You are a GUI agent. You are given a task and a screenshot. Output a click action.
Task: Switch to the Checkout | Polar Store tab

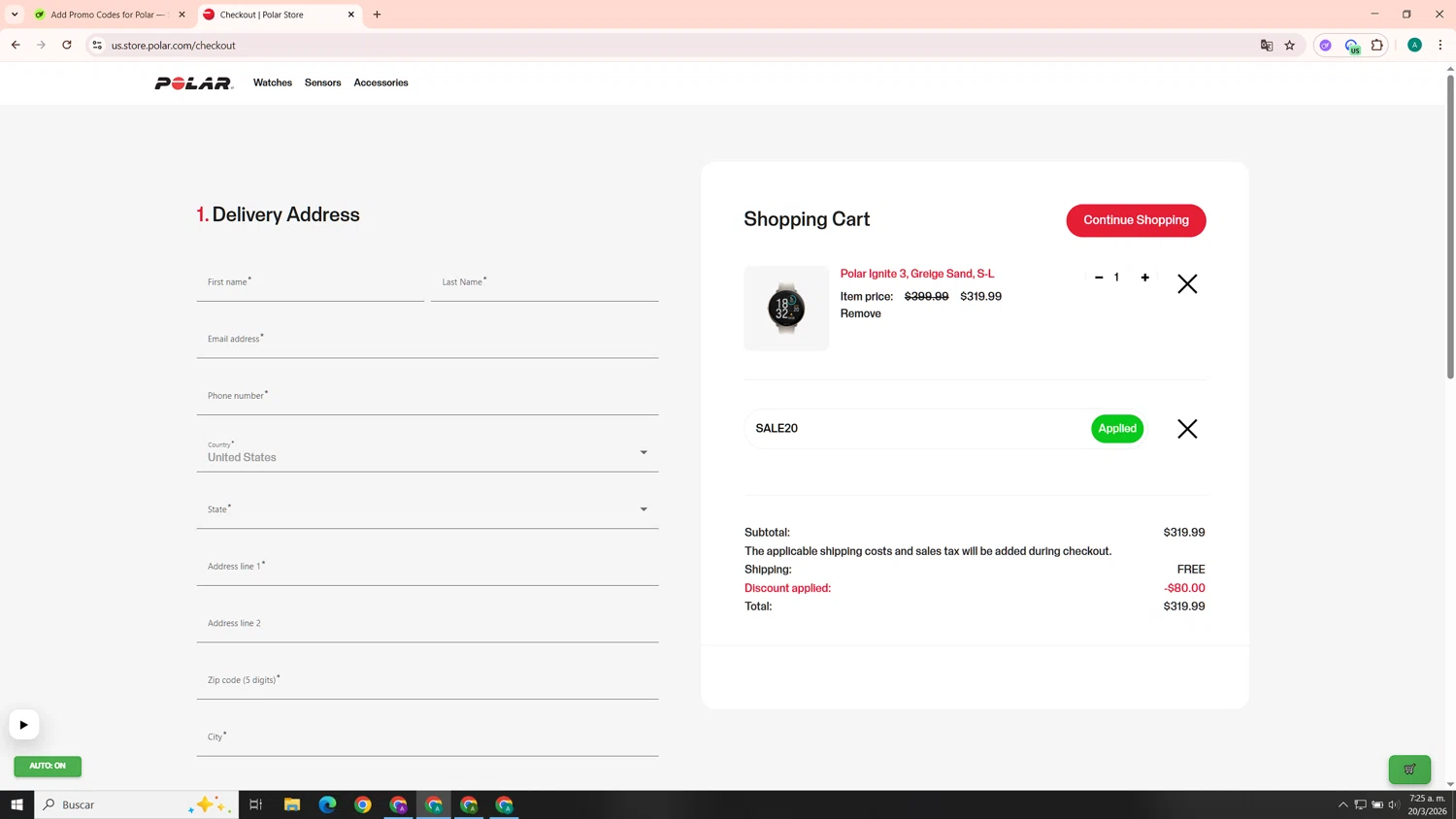(x=280, y=15)
